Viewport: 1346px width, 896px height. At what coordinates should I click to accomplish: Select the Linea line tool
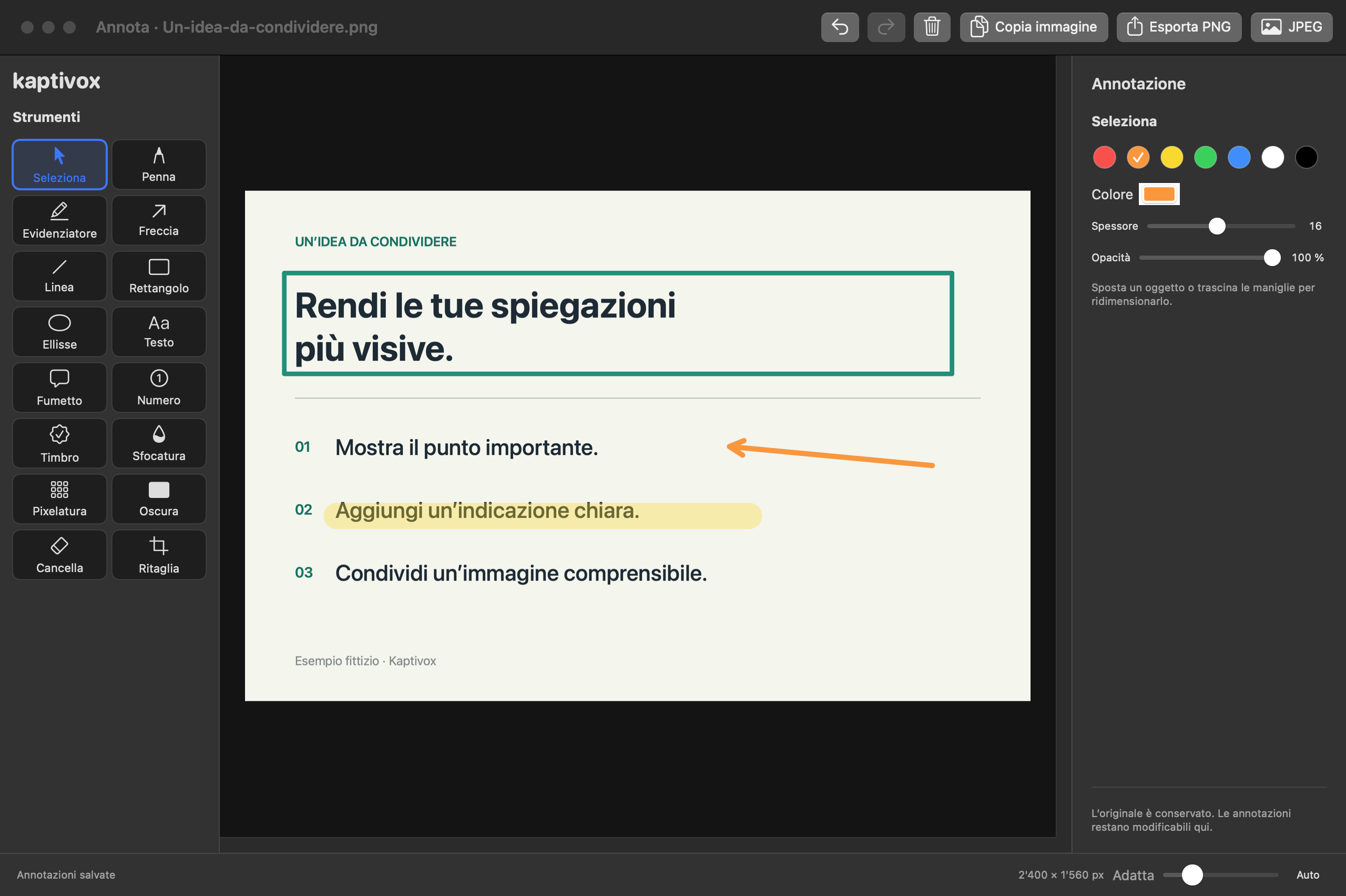pyautogui.click(x=59, y=276)
